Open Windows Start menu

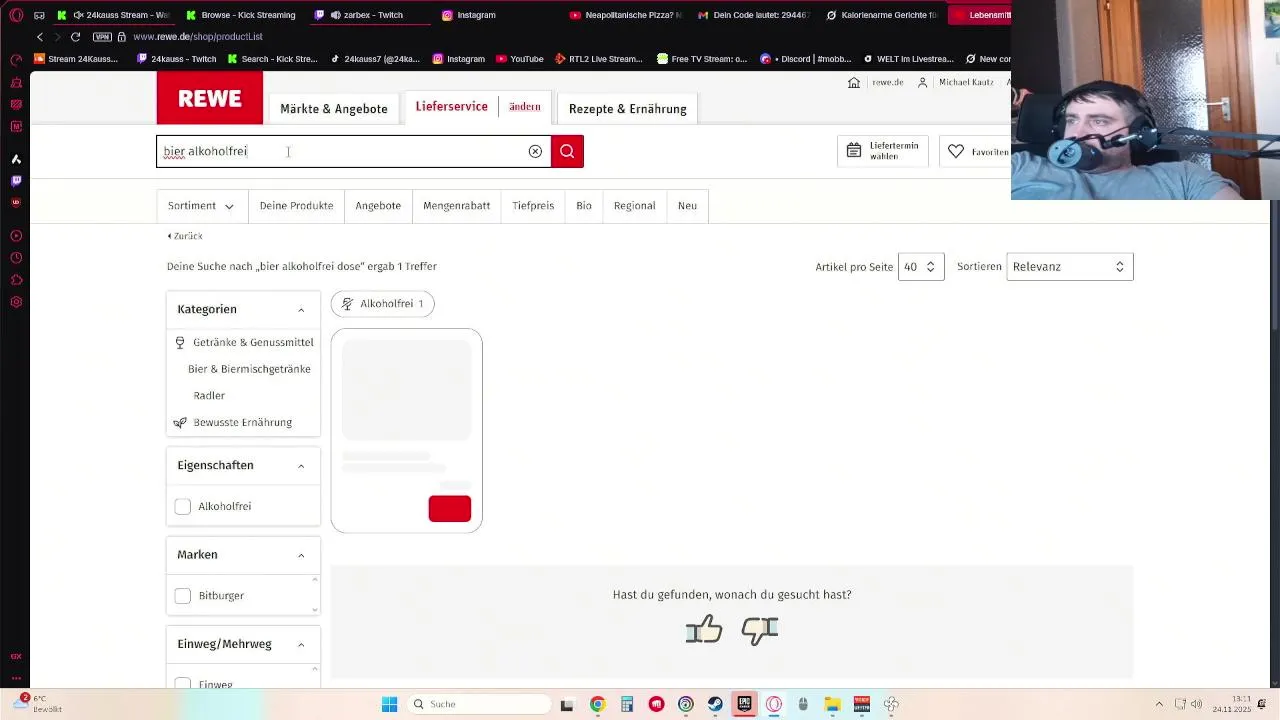[389, 704]
